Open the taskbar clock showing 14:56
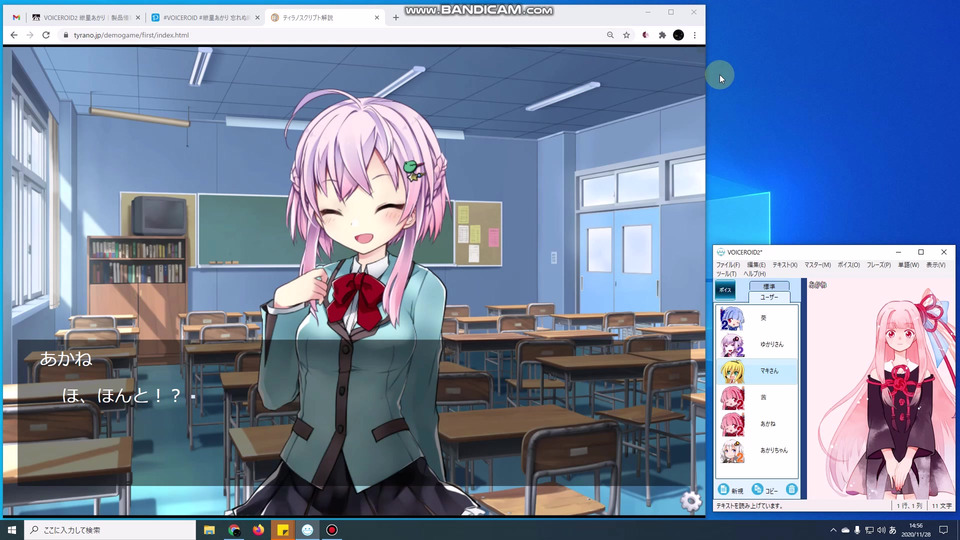960x540 pixels. coord(916,530)
